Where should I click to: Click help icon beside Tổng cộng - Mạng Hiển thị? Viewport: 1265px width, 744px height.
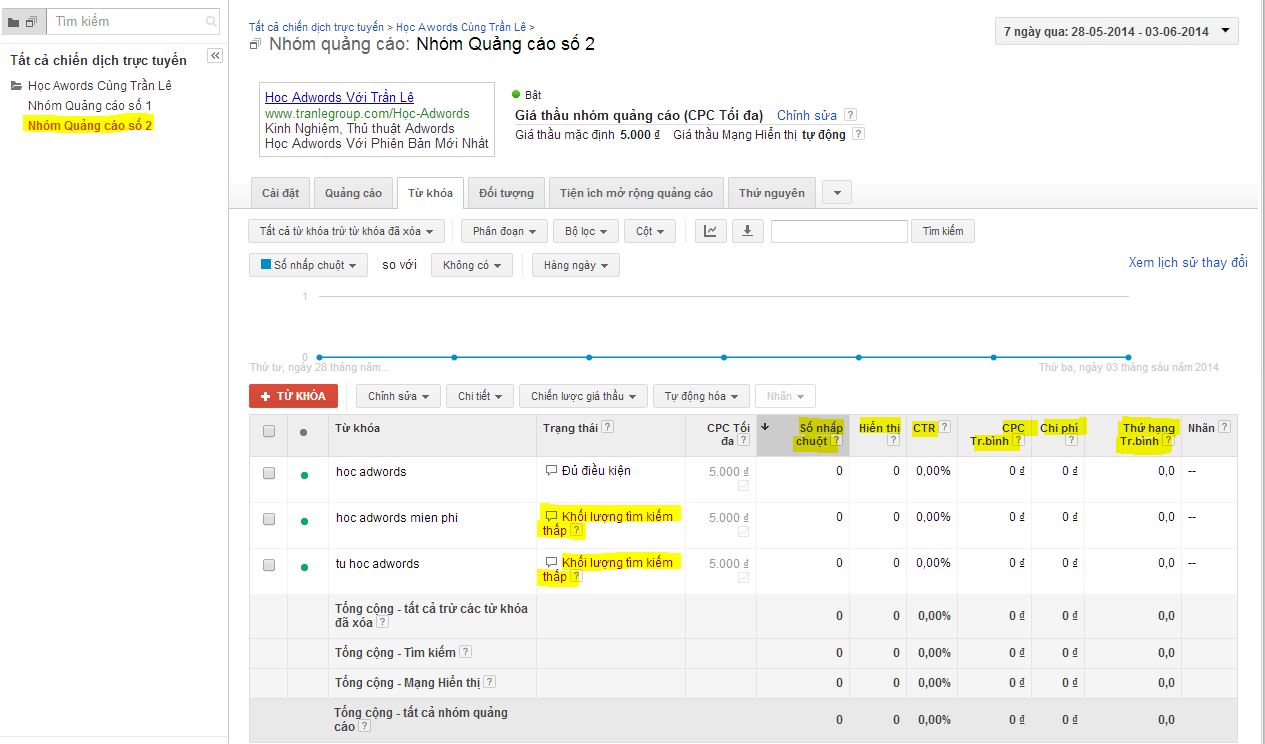(x=490, y=683)
